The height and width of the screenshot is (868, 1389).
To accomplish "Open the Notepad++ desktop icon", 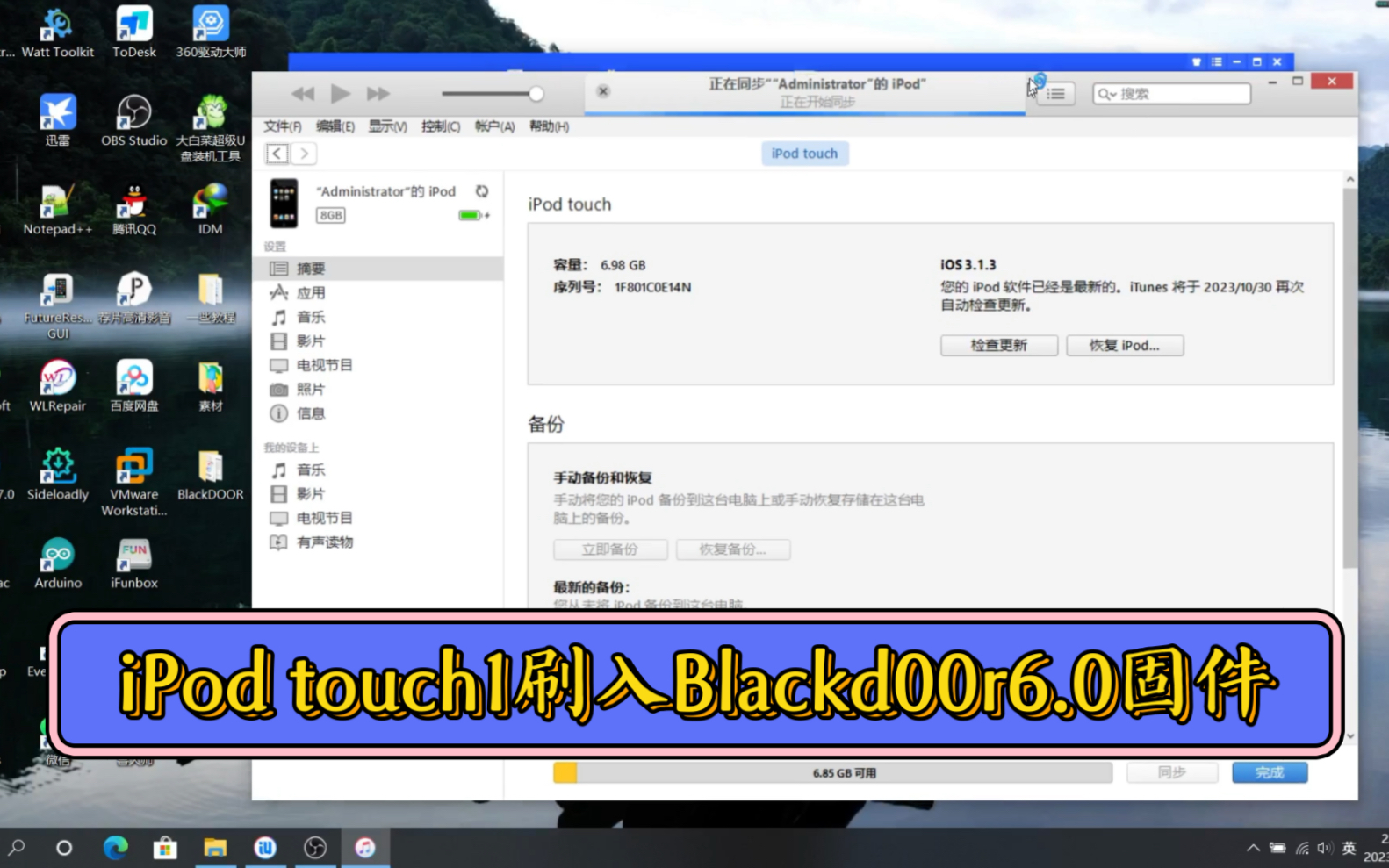I will (x=58, y=210).
